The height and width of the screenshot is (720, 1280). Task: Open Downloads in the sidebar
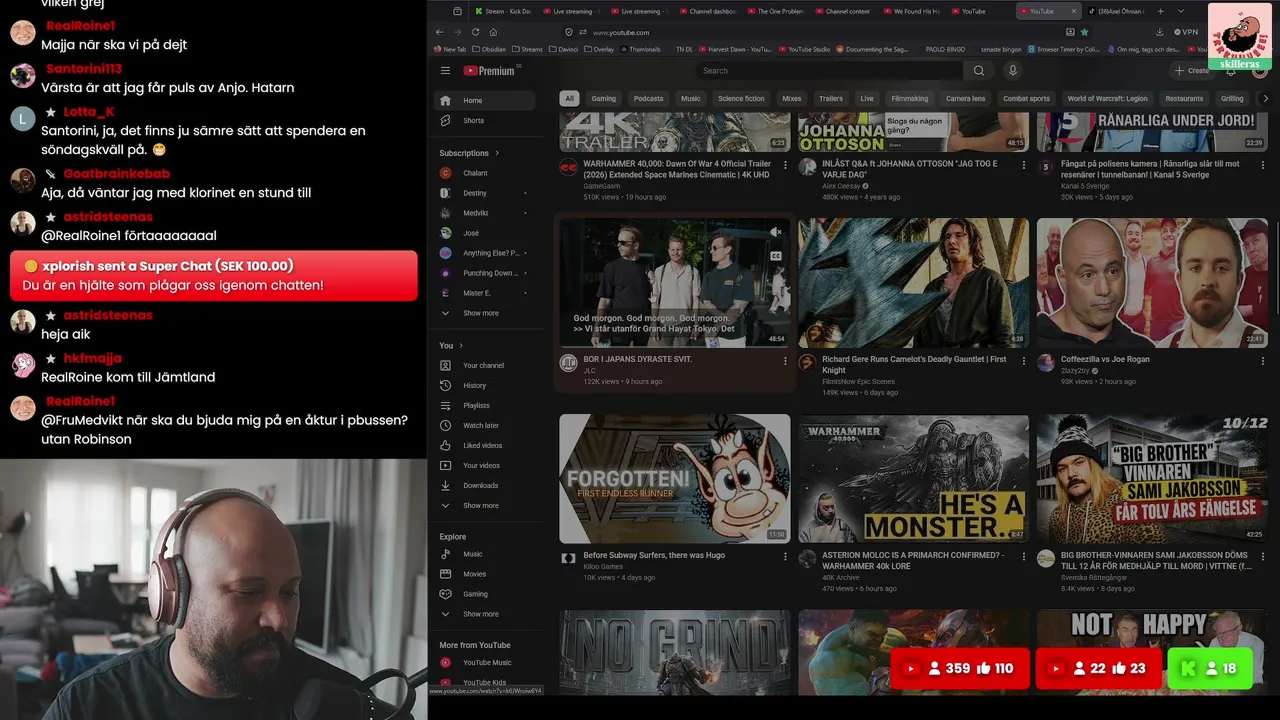click(x=485, y=486)
